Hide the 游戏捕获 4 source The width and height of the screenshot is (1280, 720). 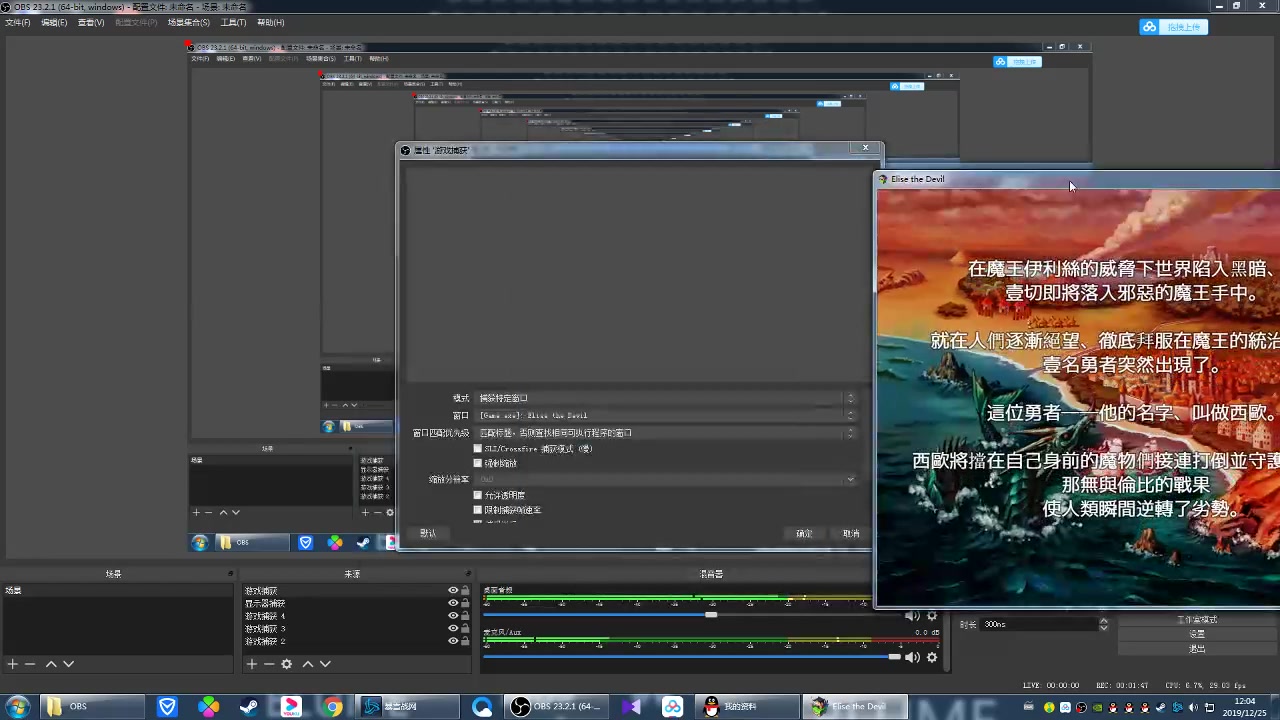click(x=453, y=616)
